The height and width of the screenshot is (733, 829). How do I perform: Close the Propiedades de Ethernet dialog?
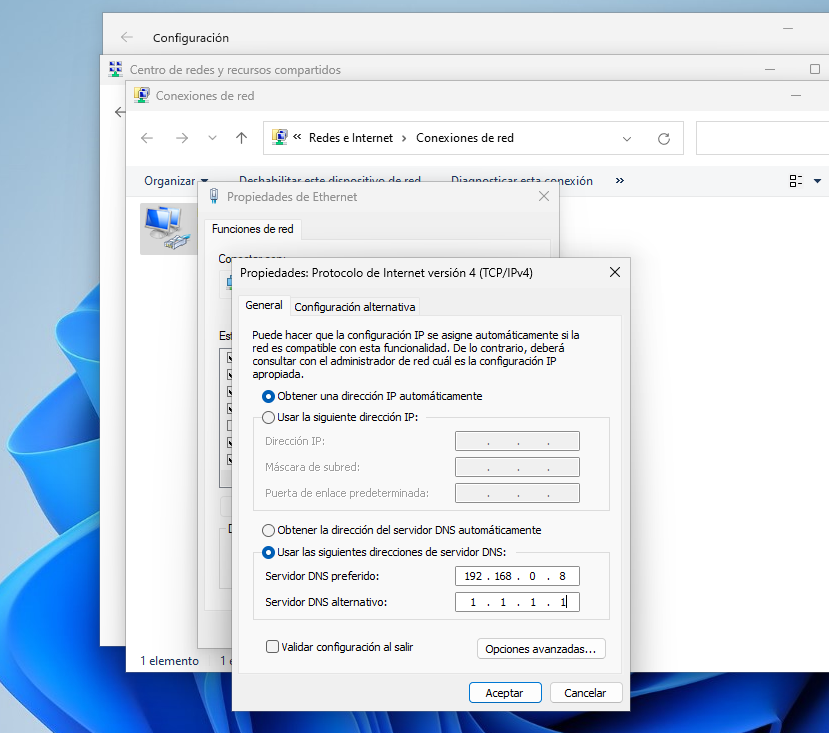pos(544,196)
